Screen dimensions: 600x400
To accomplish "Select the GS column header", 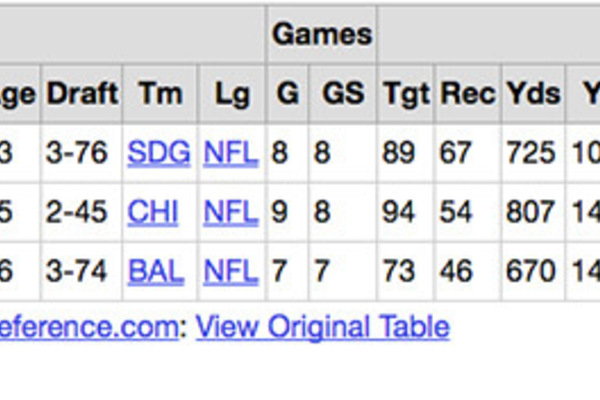I will click(342, 94).
